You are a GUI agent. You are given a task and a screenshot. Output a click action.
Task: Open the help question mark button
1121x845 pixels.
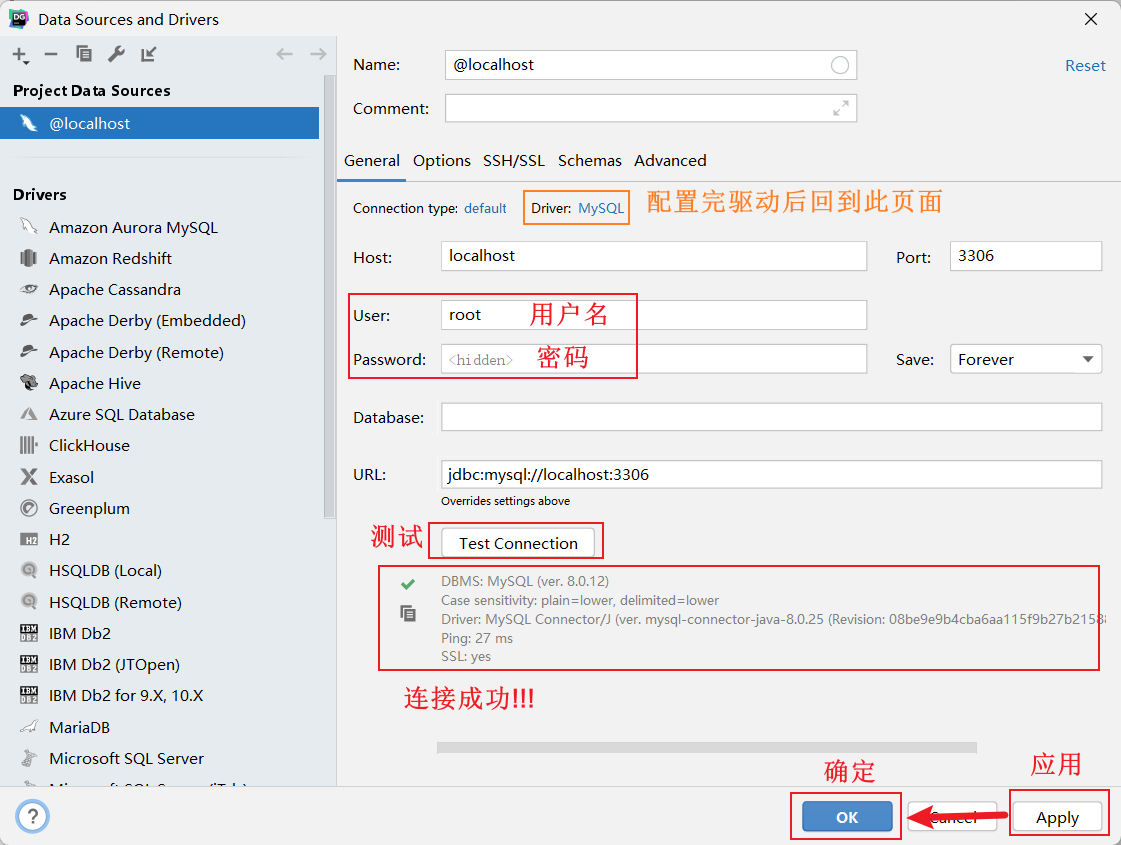point(32,816)
